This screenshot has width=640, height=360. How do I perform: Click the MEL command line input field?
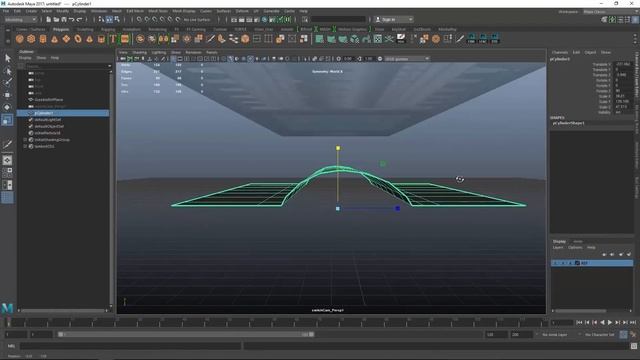point(131,346)
